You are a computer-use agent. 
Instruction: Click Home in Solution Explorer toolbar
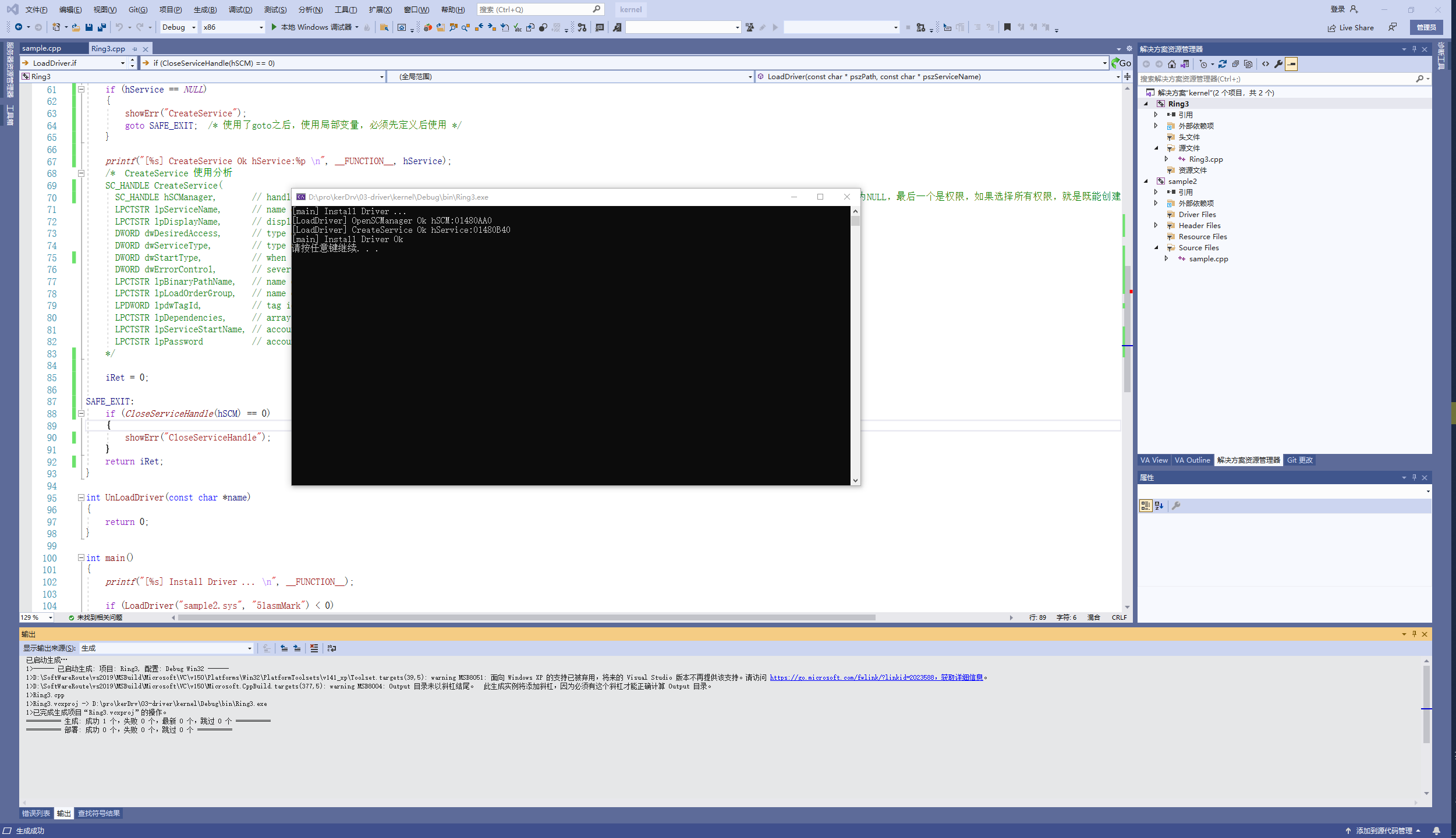tap(1172, 64)
